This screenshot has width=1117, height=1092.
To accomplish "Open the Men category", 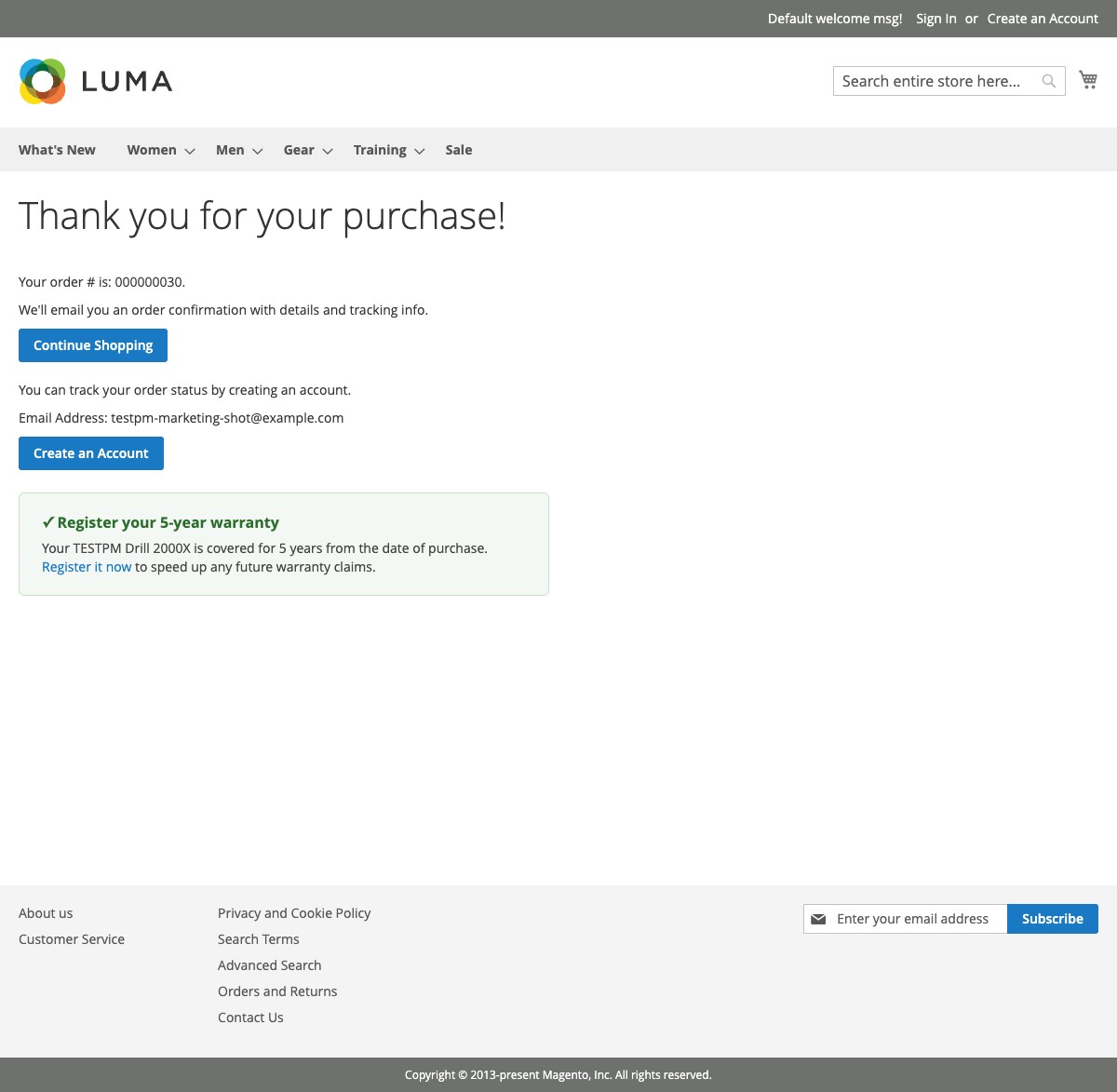I will pyautogui.click(x=230, y=150).
